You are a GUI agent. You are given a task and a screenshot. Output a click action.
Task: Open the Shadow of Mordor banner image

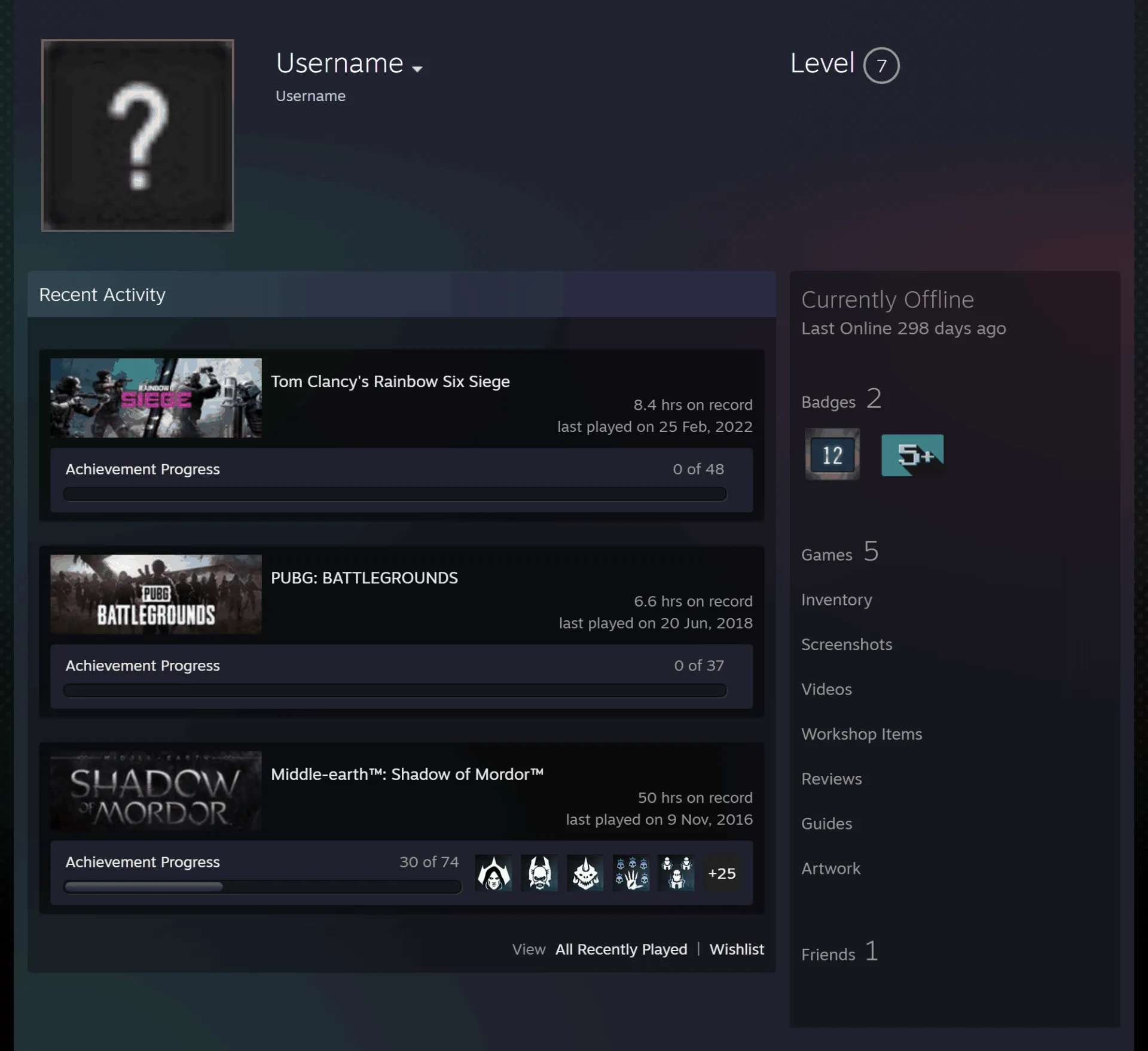156,791
